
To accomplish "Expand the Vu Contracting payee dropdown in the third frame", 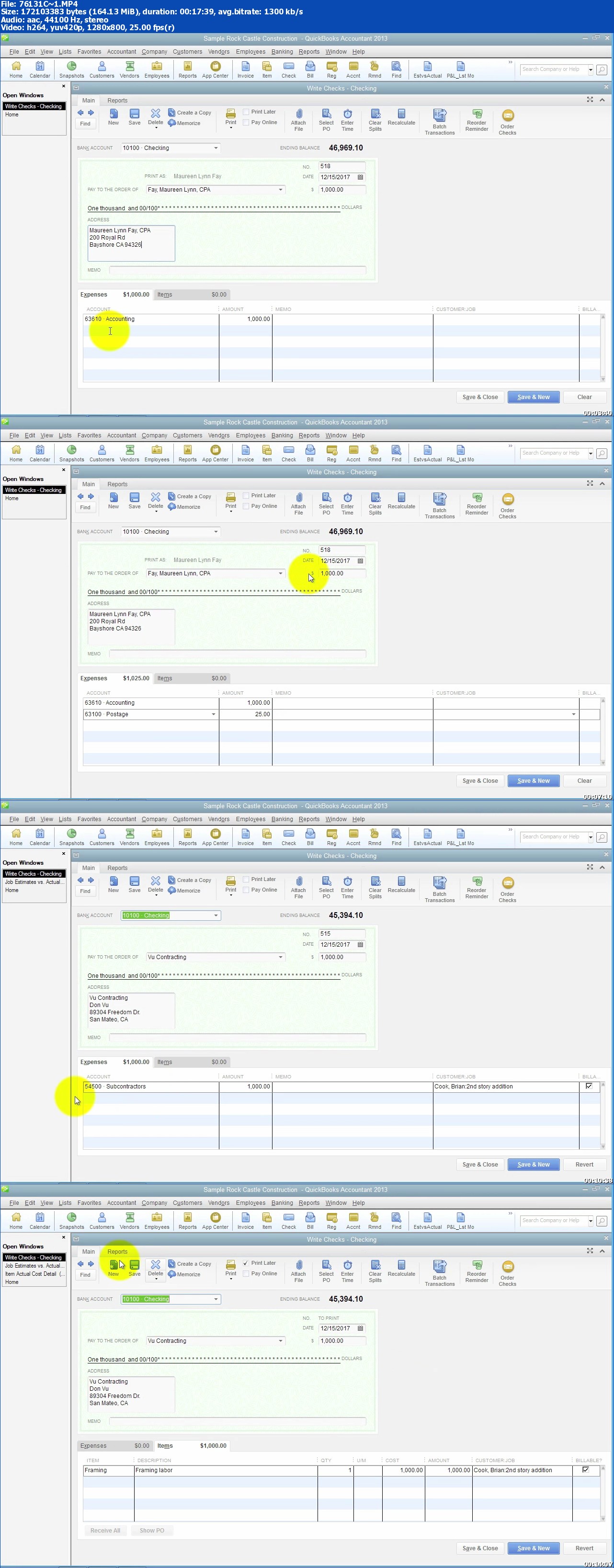I will coord(281,957).
